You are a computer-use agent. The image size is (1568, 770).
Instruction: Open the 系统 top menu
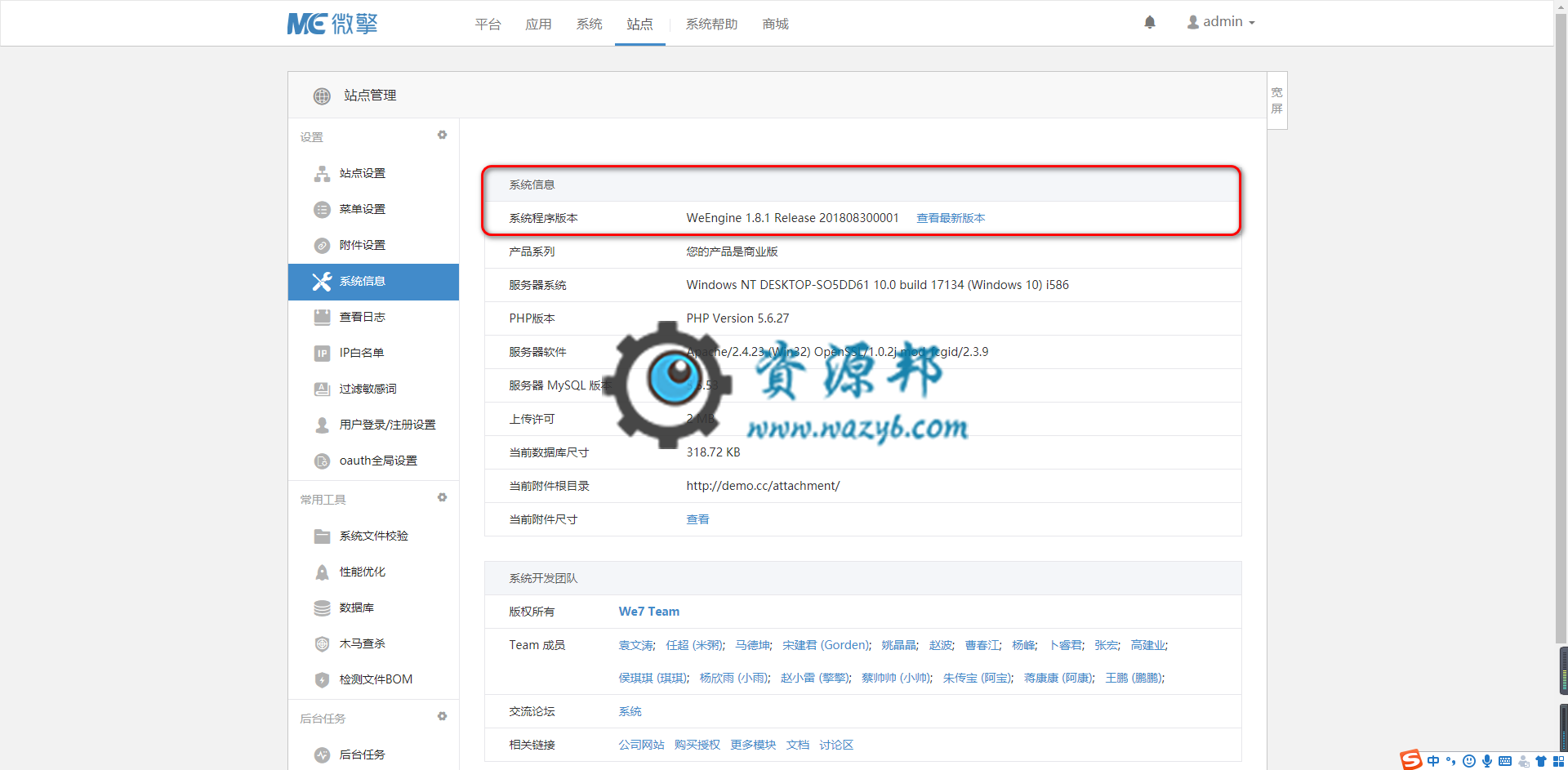point(590,24)
